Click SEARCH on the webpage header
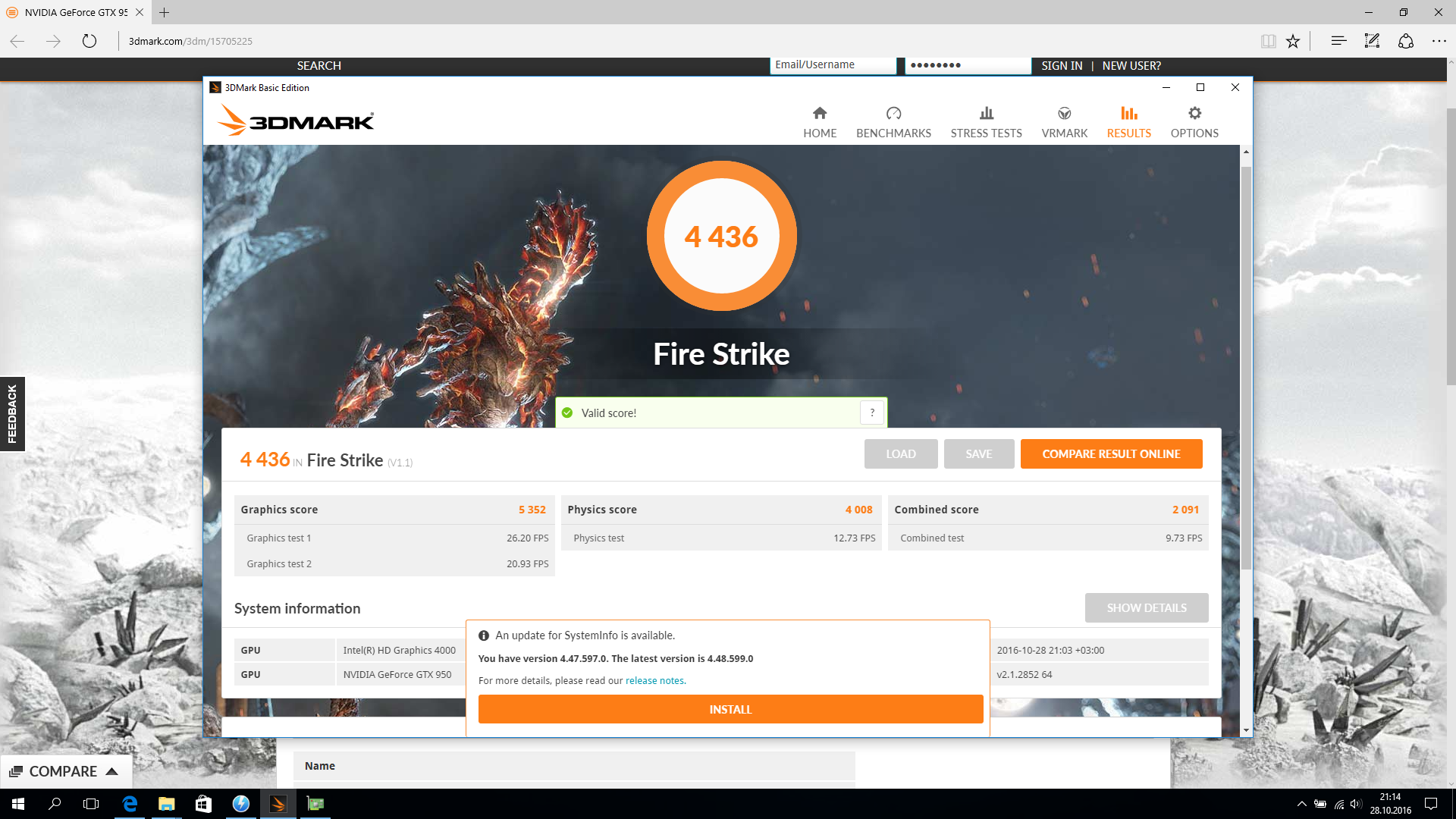Viewport: 1456px width, 819px height. click(319, 66)
